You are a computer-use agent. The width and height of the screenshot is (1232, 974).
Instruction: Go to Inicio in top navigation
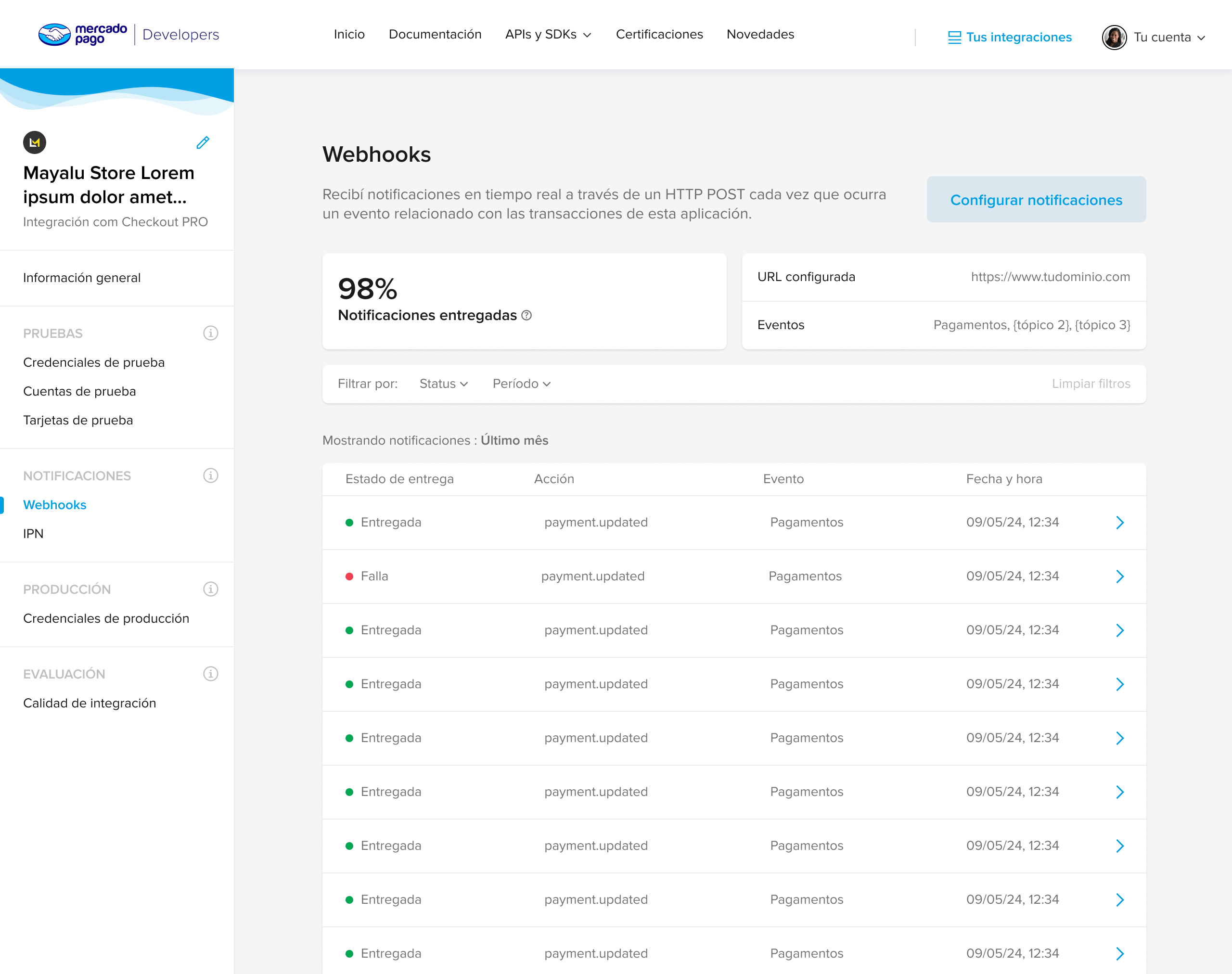[349, 35]
